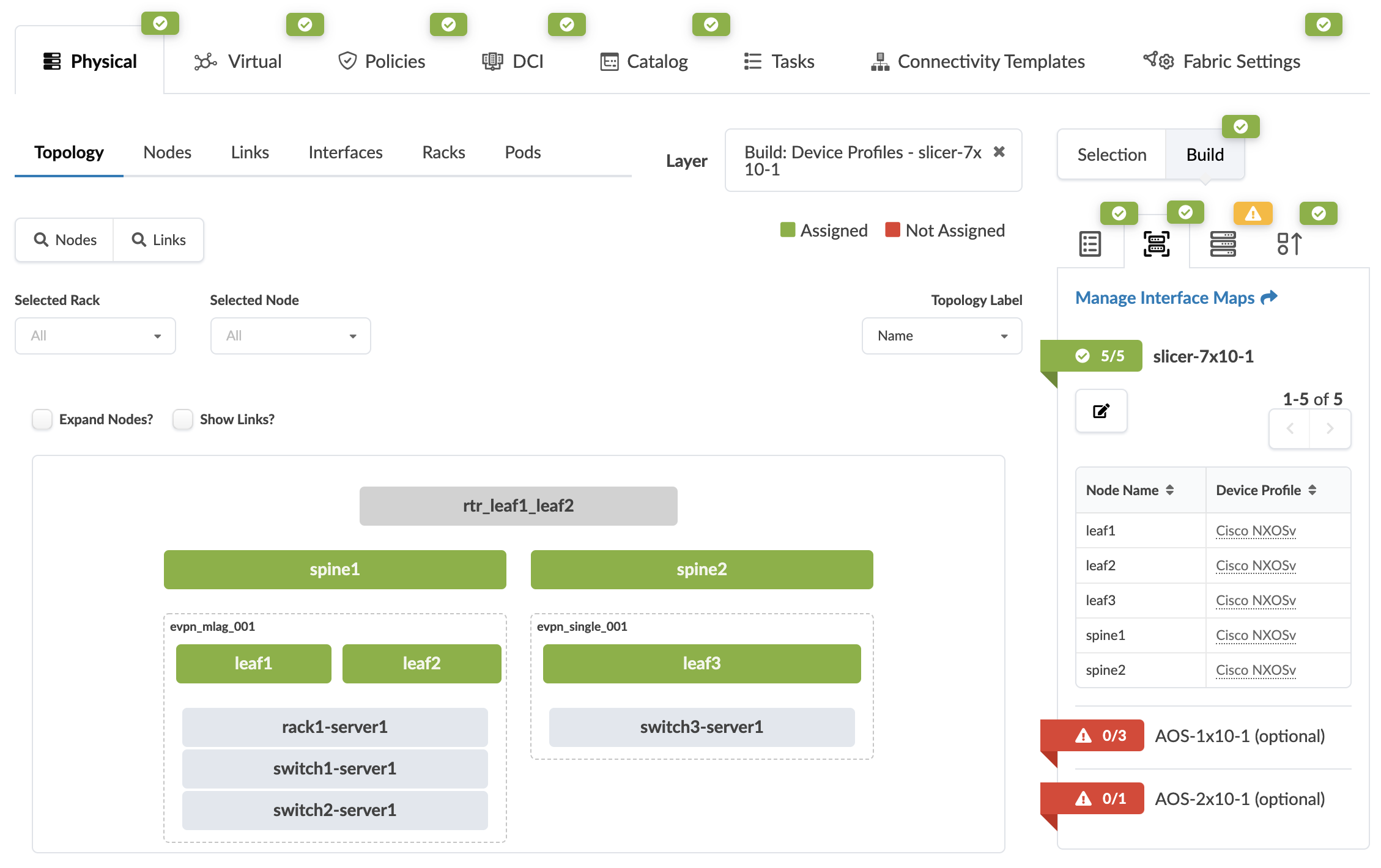Click the green Assigned legend swatch
Viewport: 1381px width, 868px height.
[x=787, y=230]
